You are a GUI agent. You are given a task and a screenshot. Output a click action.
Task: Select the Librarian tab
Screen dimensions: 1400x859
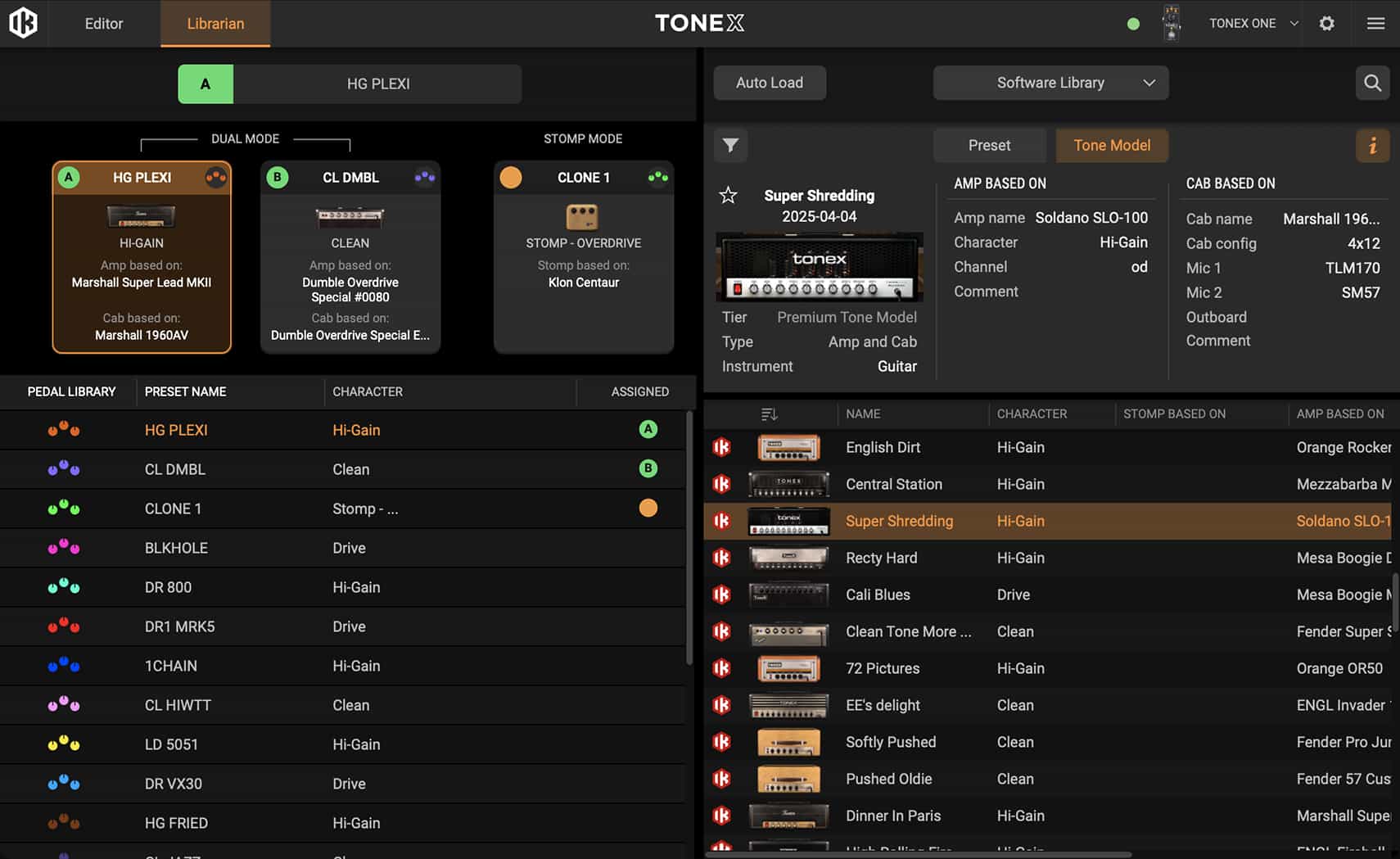point(215,24)
